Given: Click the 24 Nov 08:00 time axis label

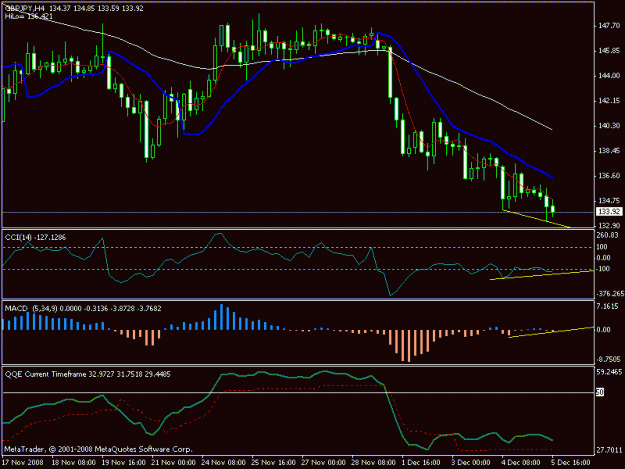Looking at the screenshot, I should [224, 463].
